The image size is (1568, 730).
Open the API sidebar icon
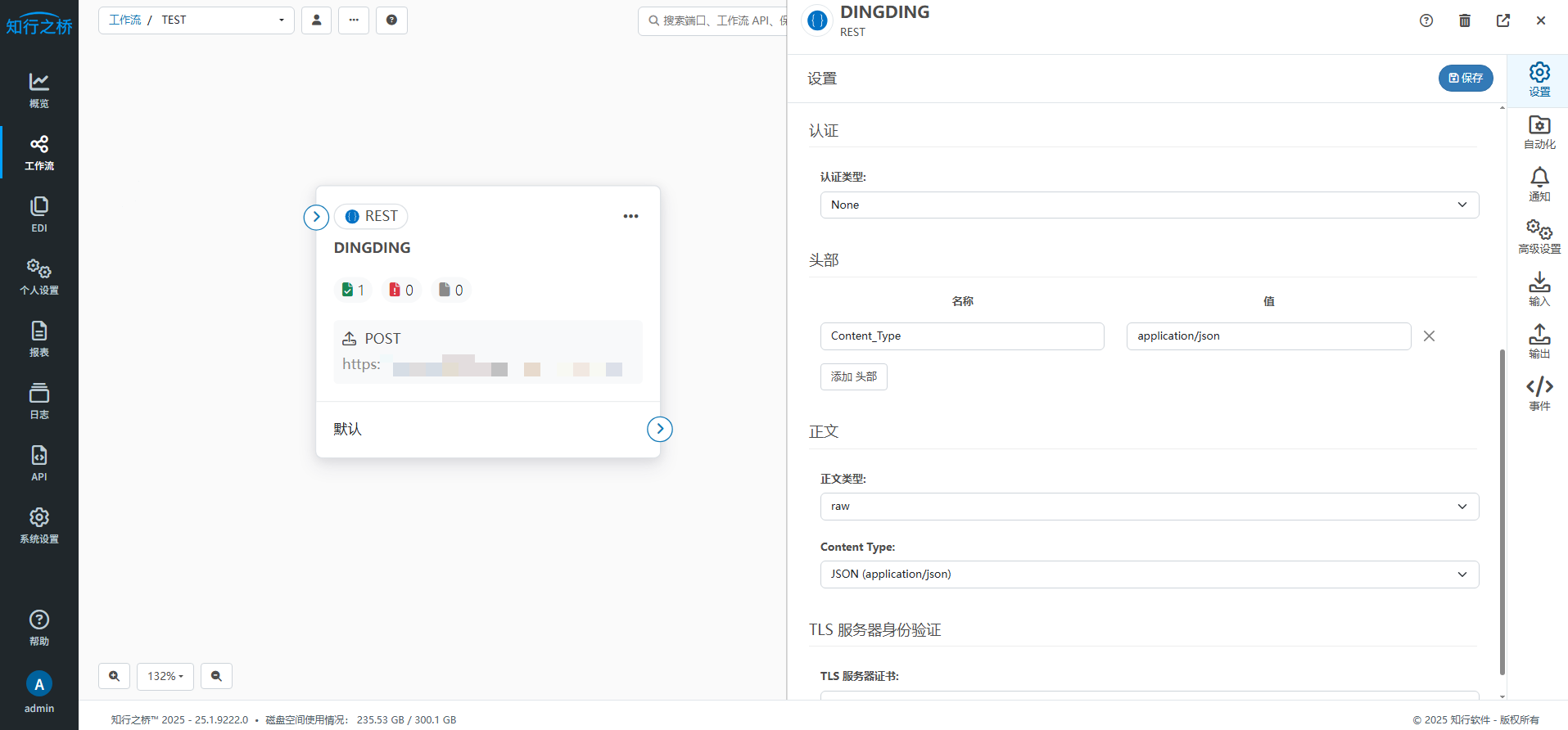tap(39, 463)
